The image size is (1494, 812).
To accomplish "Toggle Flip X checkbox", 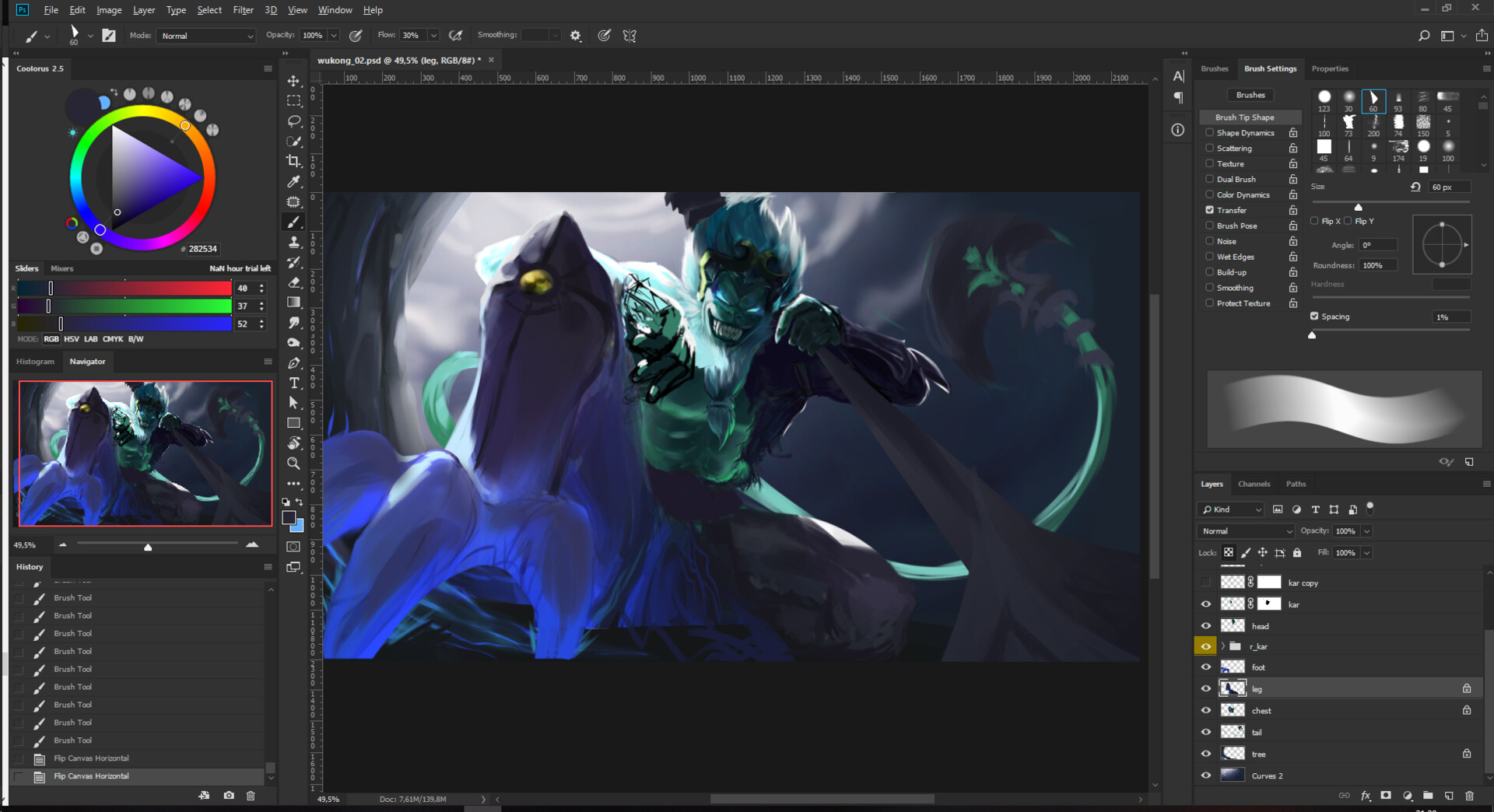I will [x=1314, y=221].
